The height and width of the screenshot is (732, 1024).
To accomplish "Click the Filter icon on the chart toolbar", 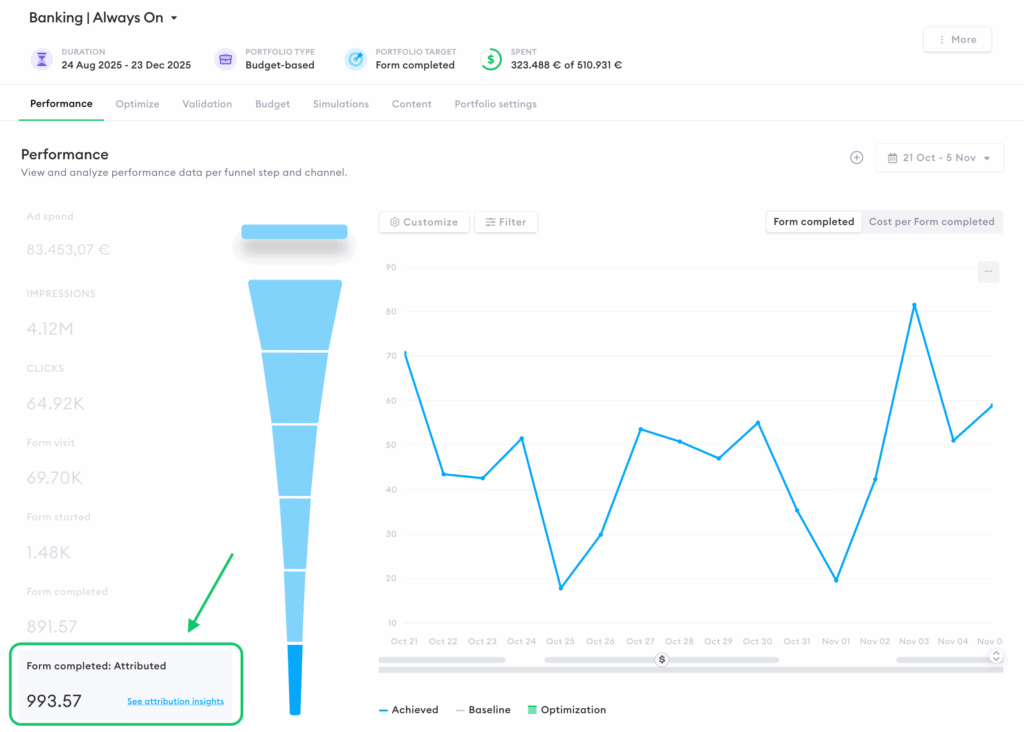I will (489, 222).
